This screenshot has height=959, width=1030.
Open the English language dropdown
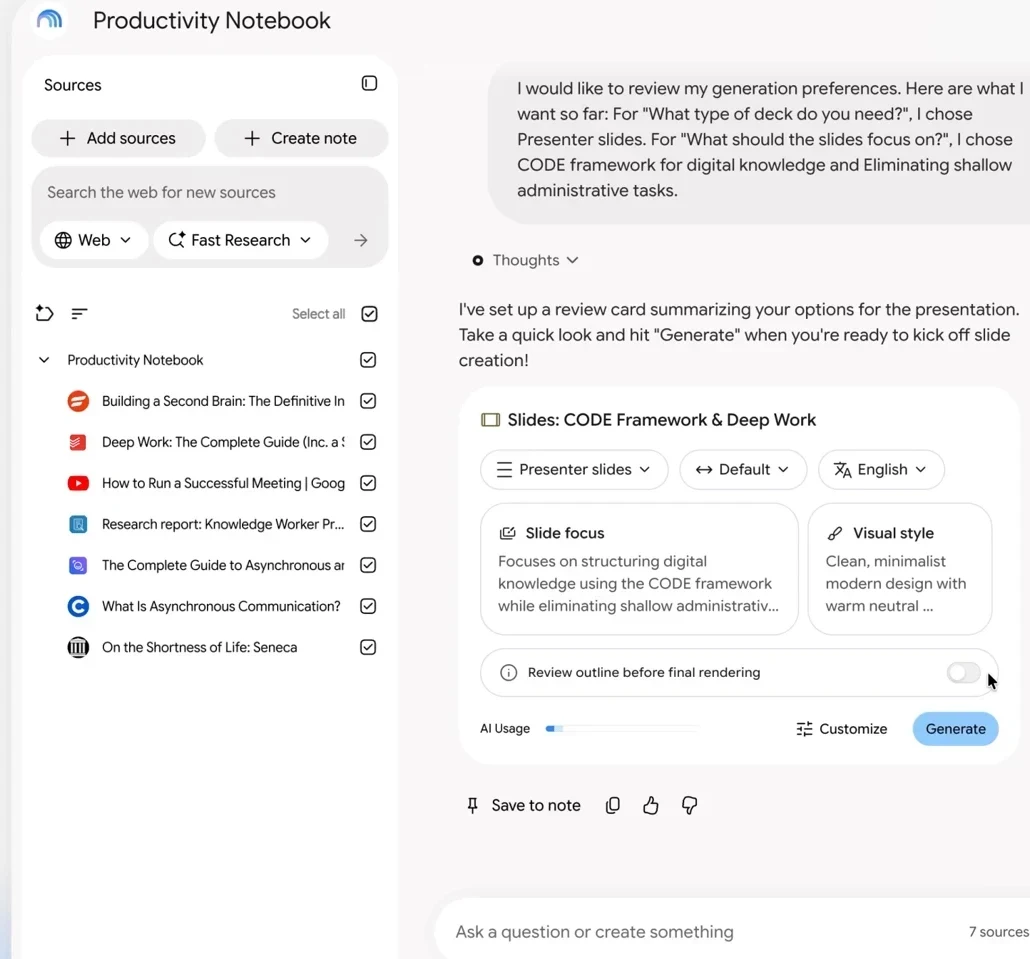881,470
